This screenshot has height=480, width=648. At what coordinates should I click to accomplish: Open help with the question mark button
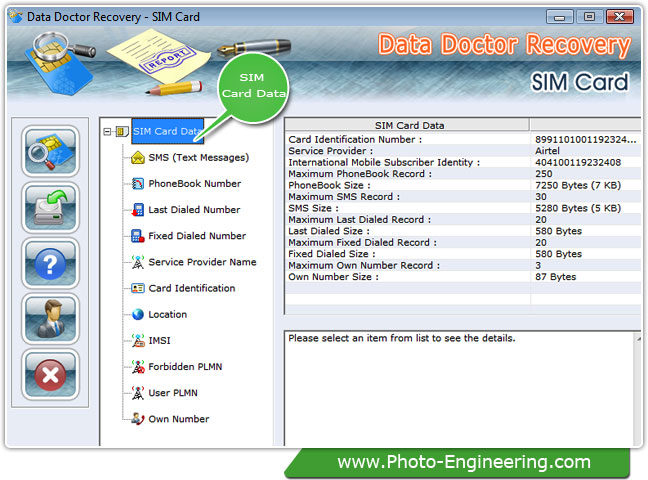pyautogui.click(x=50, y=263)
